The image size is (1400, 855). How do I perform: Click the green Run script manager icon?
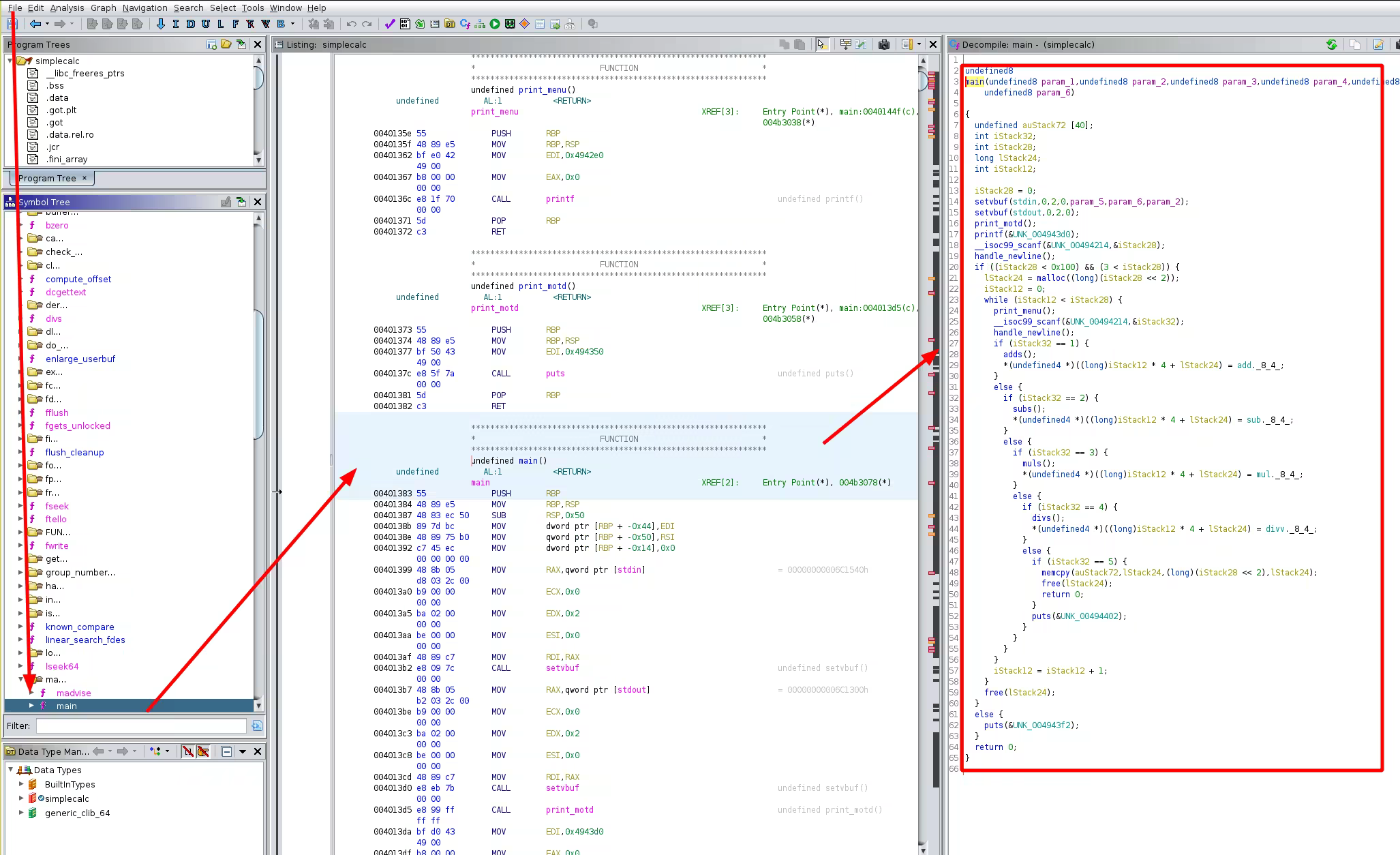(x=495, y=24)
